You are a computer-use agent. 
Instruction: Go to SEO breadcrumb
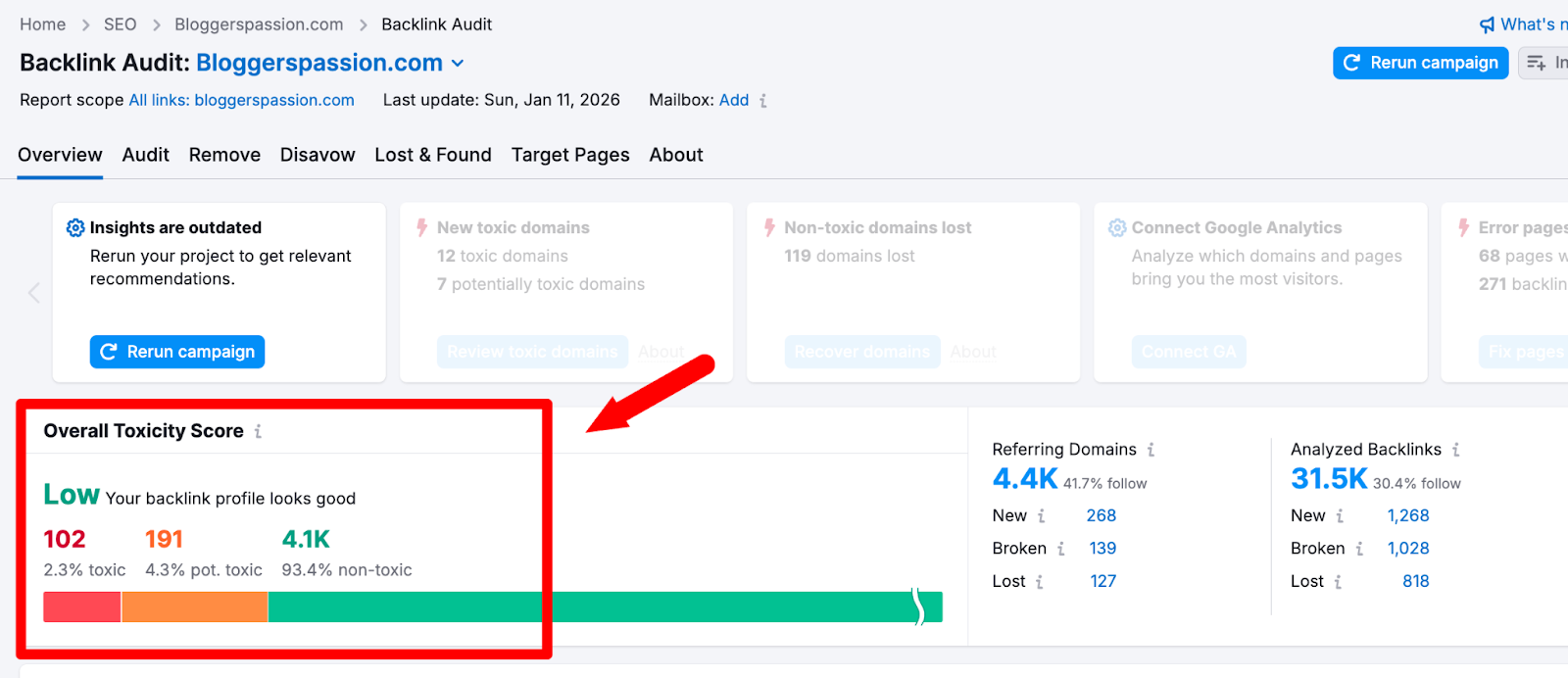(121, 24)
